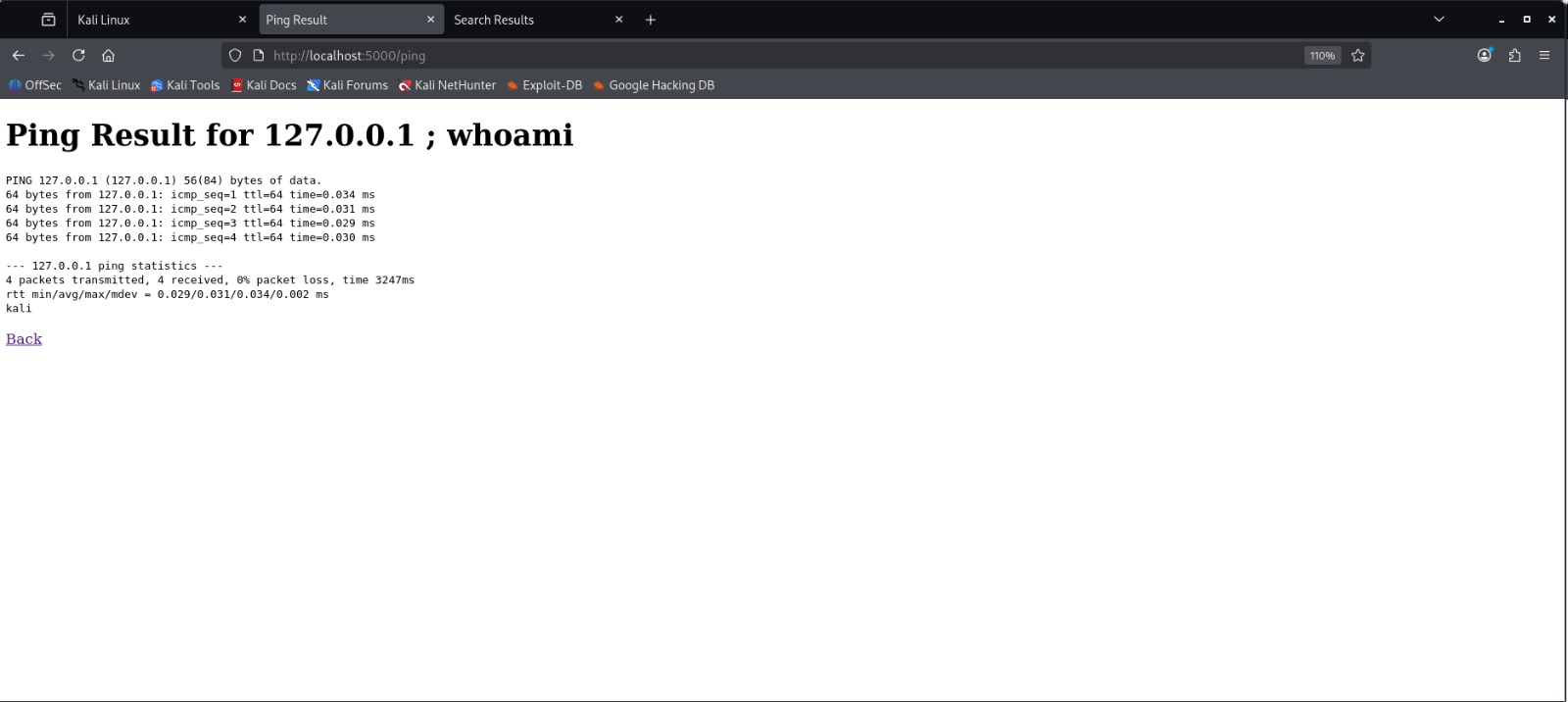Close the Kali Linux tab
The image size is (1568, 702).
(242, 20)
